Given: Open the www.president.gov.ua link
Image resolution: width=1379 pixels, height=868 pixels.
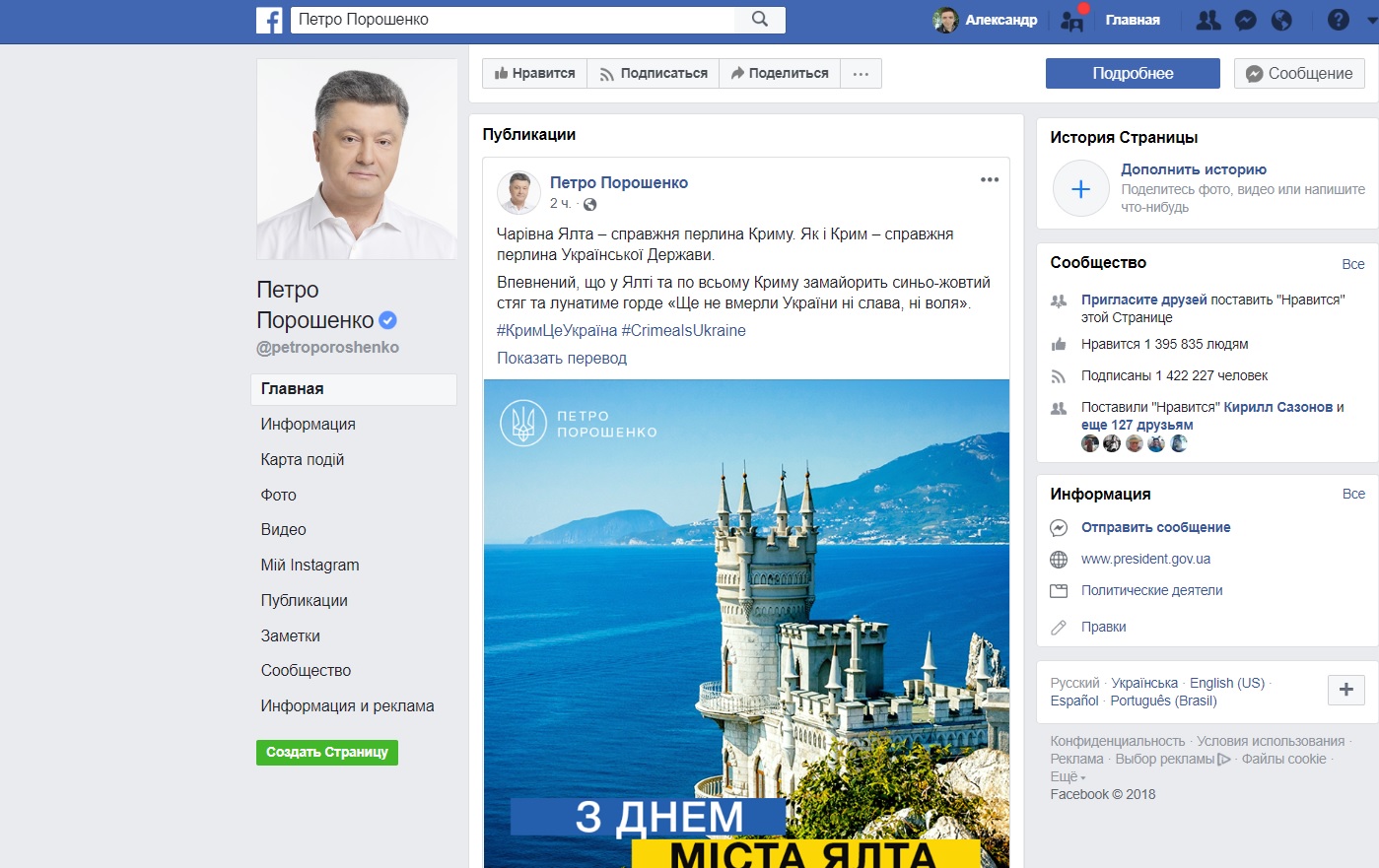Looking at the screenshot, I should (x=1145, y=560).
